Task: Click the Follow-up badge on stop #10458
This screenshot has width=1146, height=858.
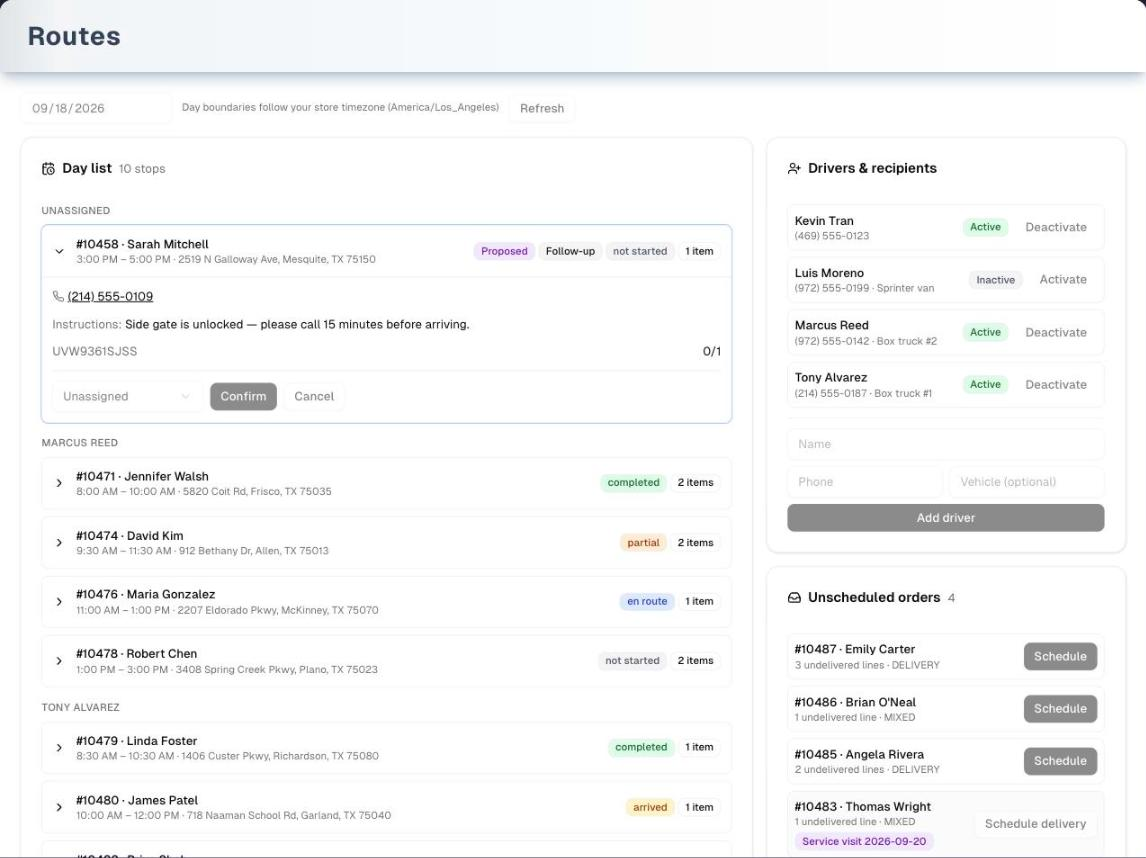Action: (570, 251)
